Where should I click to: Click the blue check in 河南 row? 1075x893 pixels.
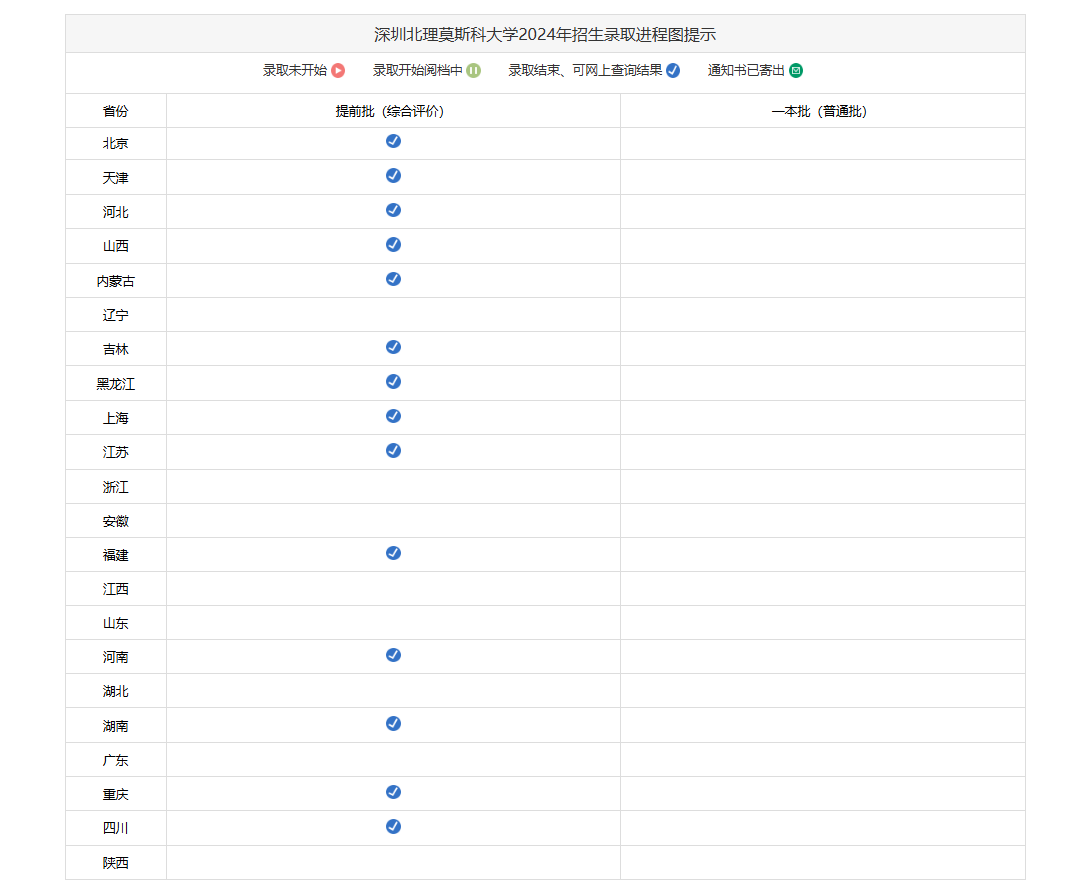click(x=394, y=655)
